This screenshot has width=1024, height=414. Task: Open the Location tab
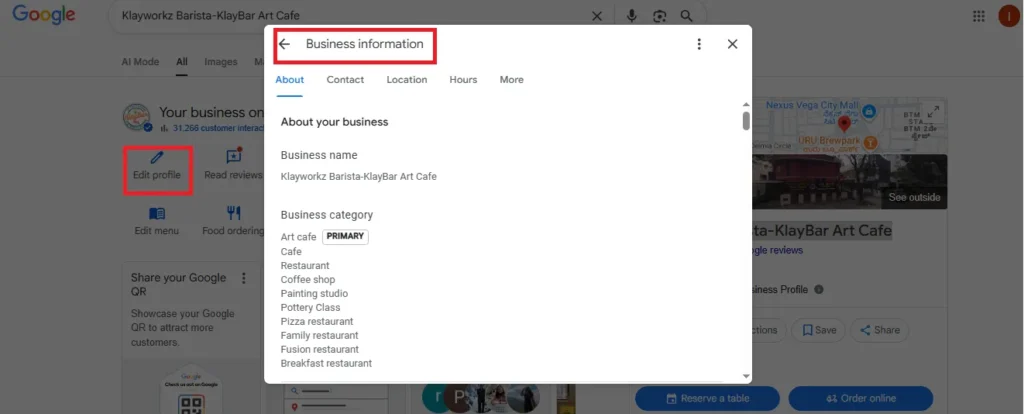407,80
